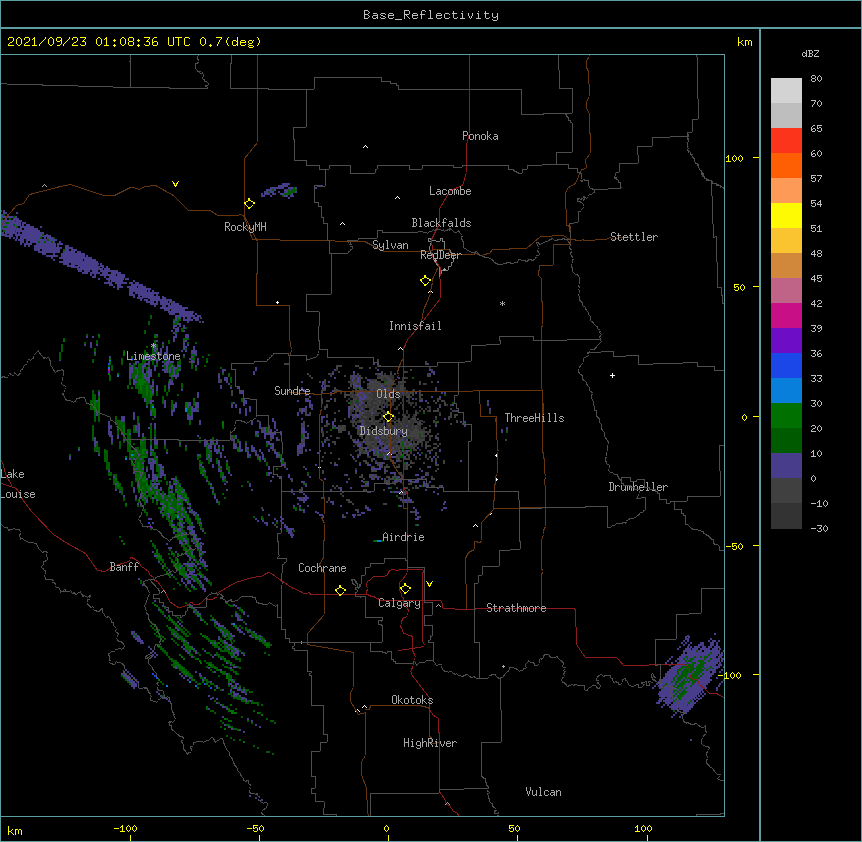Click the small echo patch northeast of RockyMH

click(279, 191)
